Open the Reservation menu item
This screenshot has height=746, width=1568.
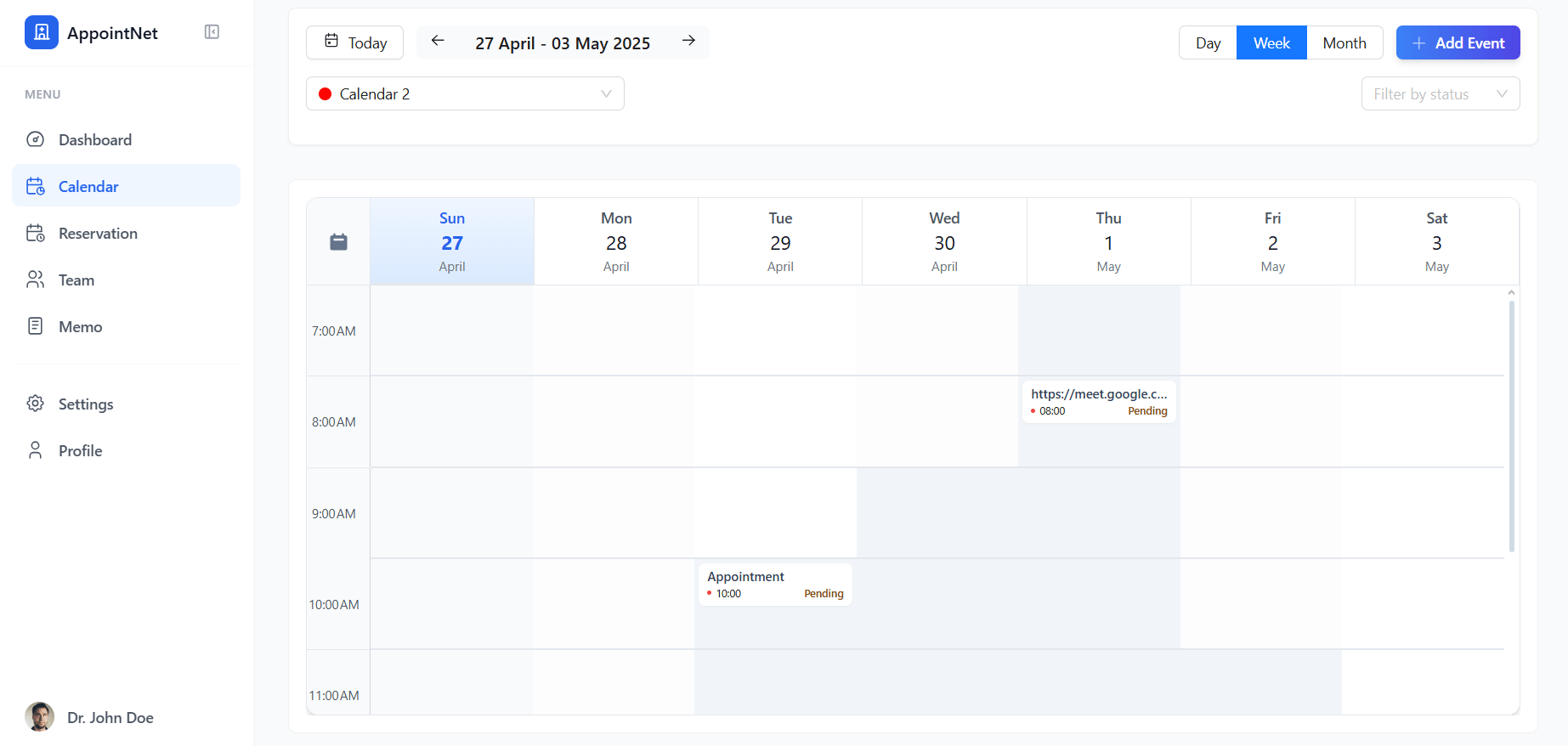point(98,234)
